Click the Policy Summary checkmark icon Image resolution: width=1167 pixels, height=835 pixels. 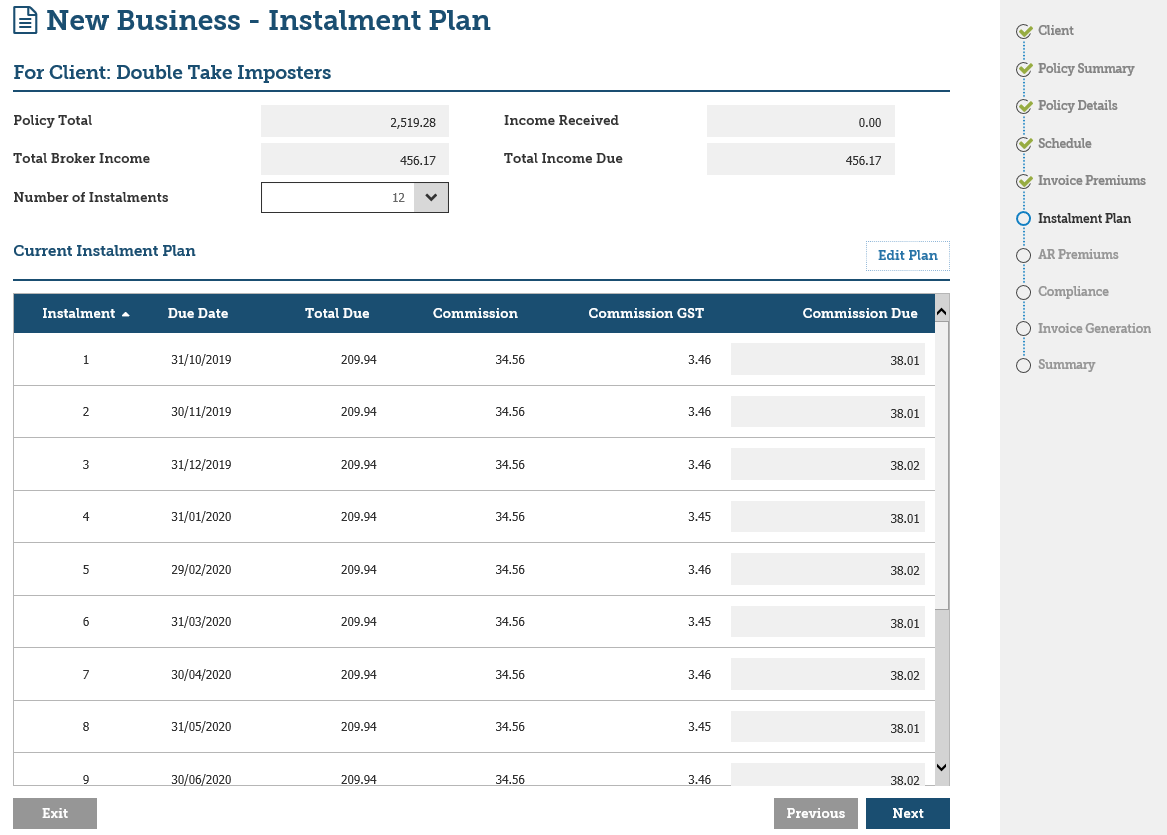coord(1023,69)
